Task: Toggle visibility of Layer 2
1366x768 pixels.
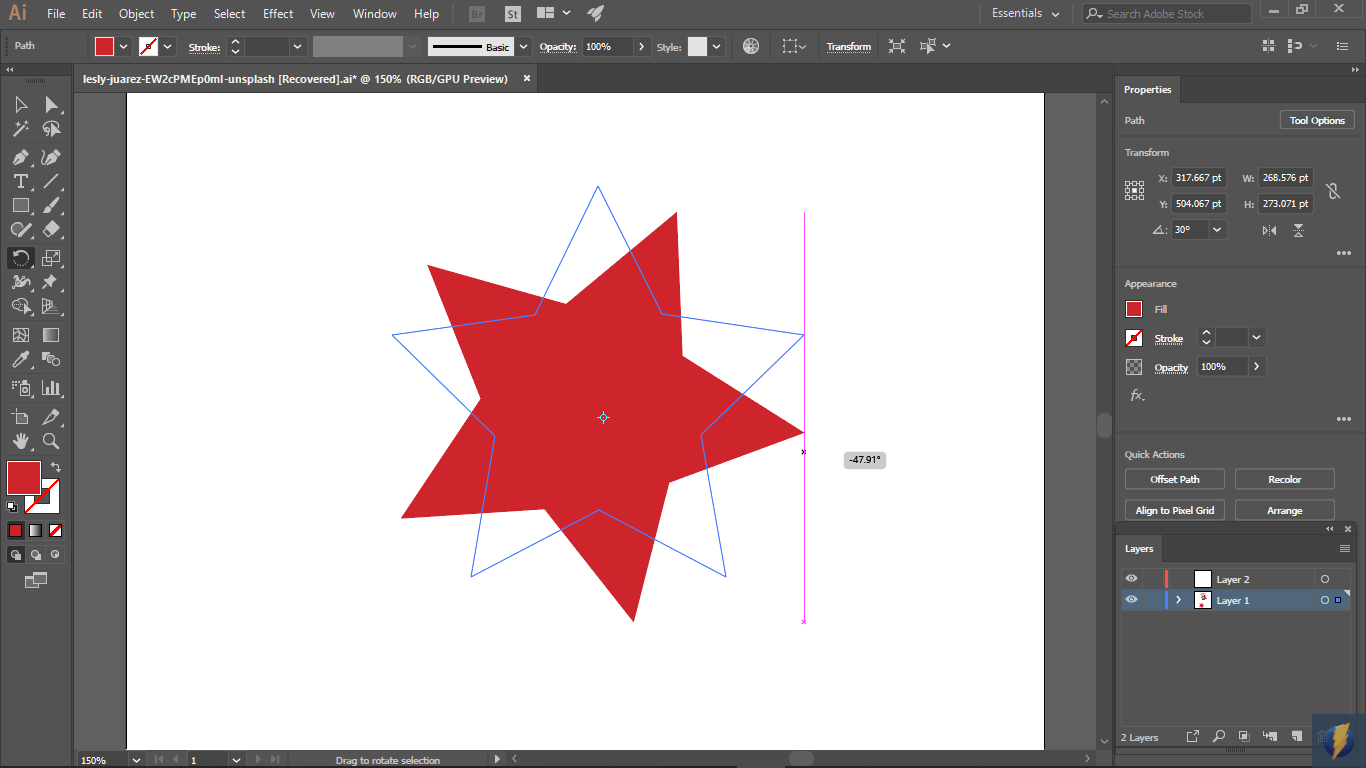Action: (1131, 578)
